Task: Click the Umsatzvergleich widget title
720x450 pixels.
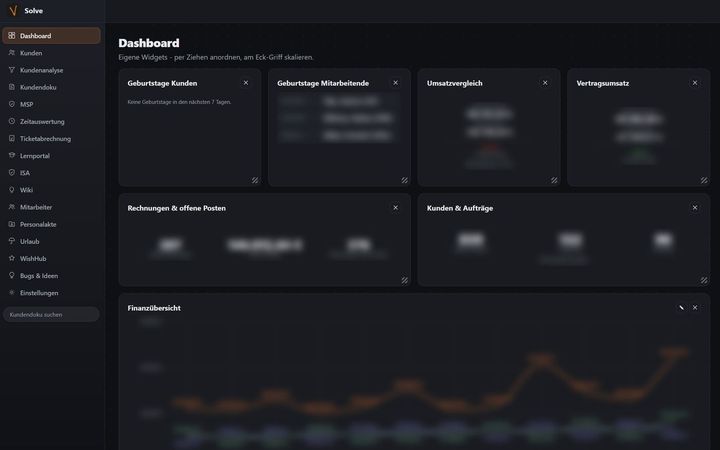Action: tap(455, 83)
